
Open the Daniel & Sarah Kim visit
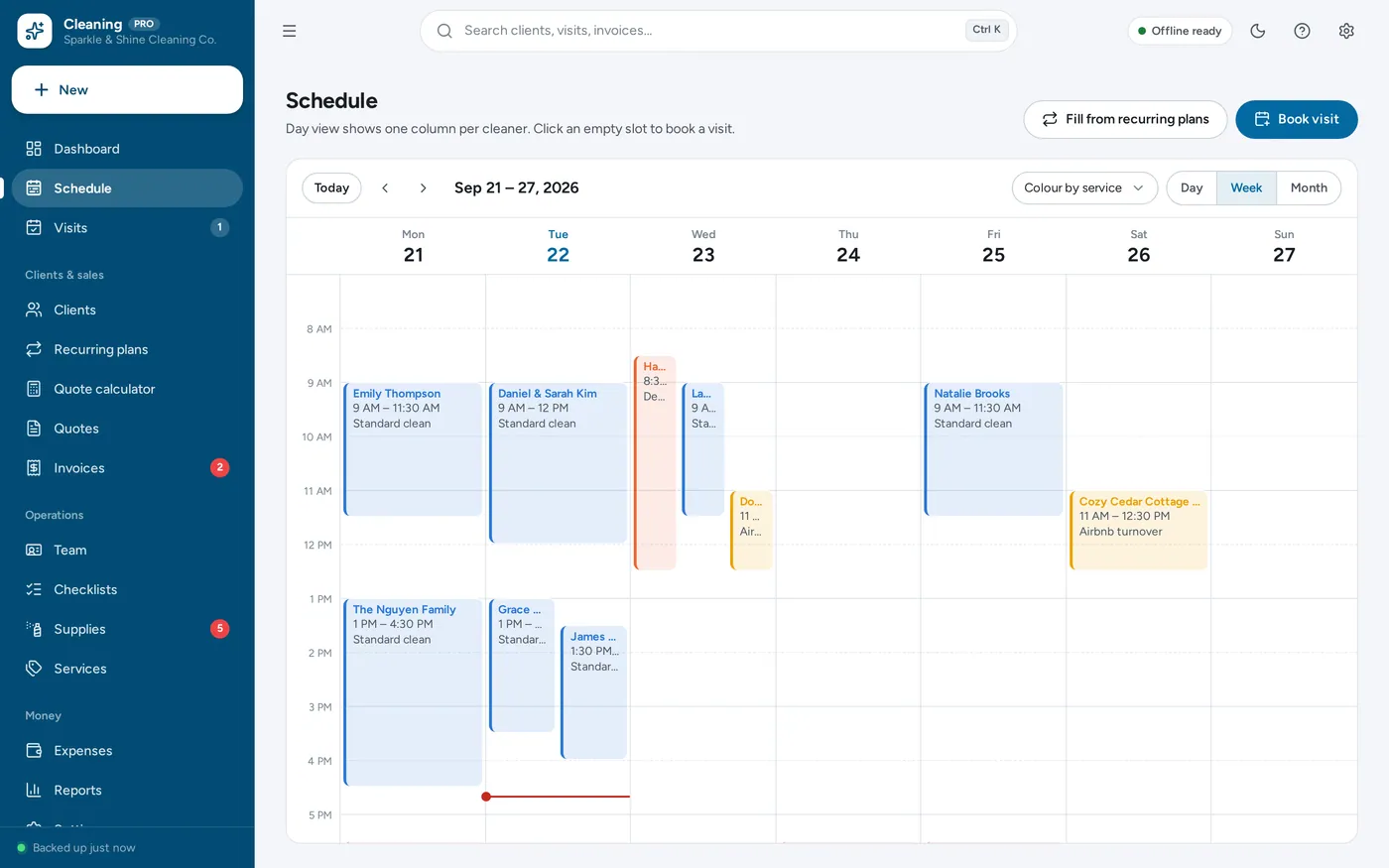click(558, 463)
